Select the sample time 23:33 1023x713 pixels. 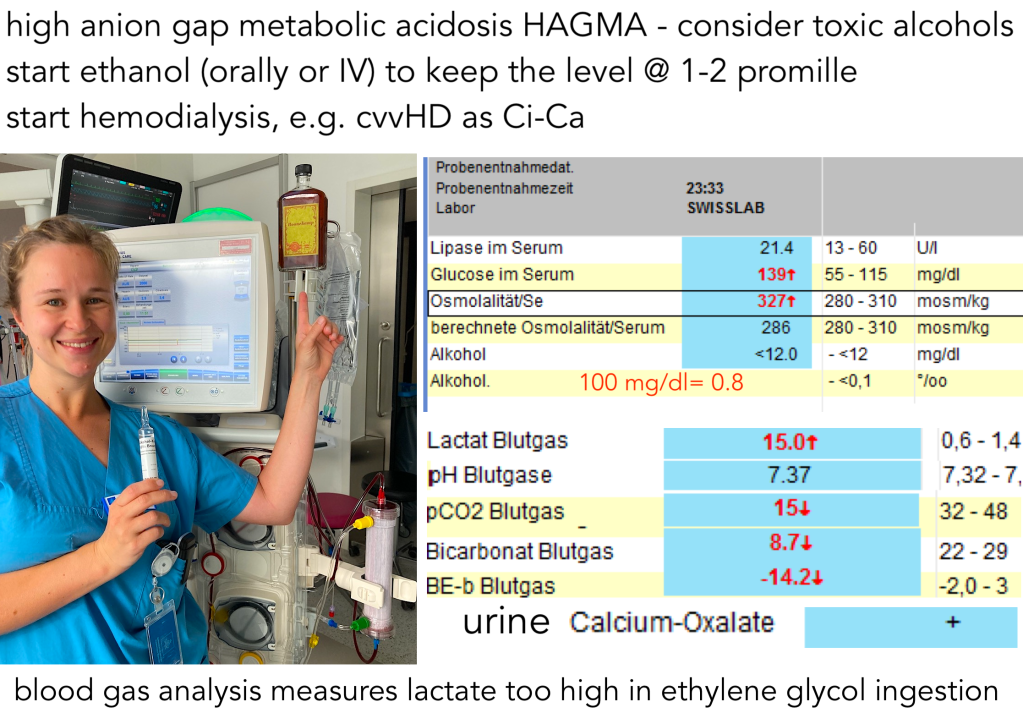704,188
